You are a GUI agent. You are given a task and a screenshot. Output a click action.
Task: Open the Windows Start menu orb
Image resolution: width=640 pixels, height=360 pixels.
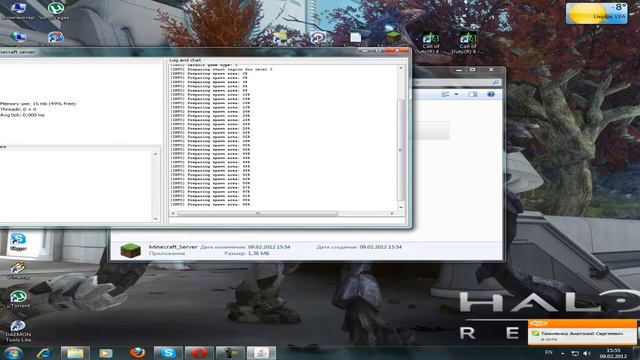[13, 353]
